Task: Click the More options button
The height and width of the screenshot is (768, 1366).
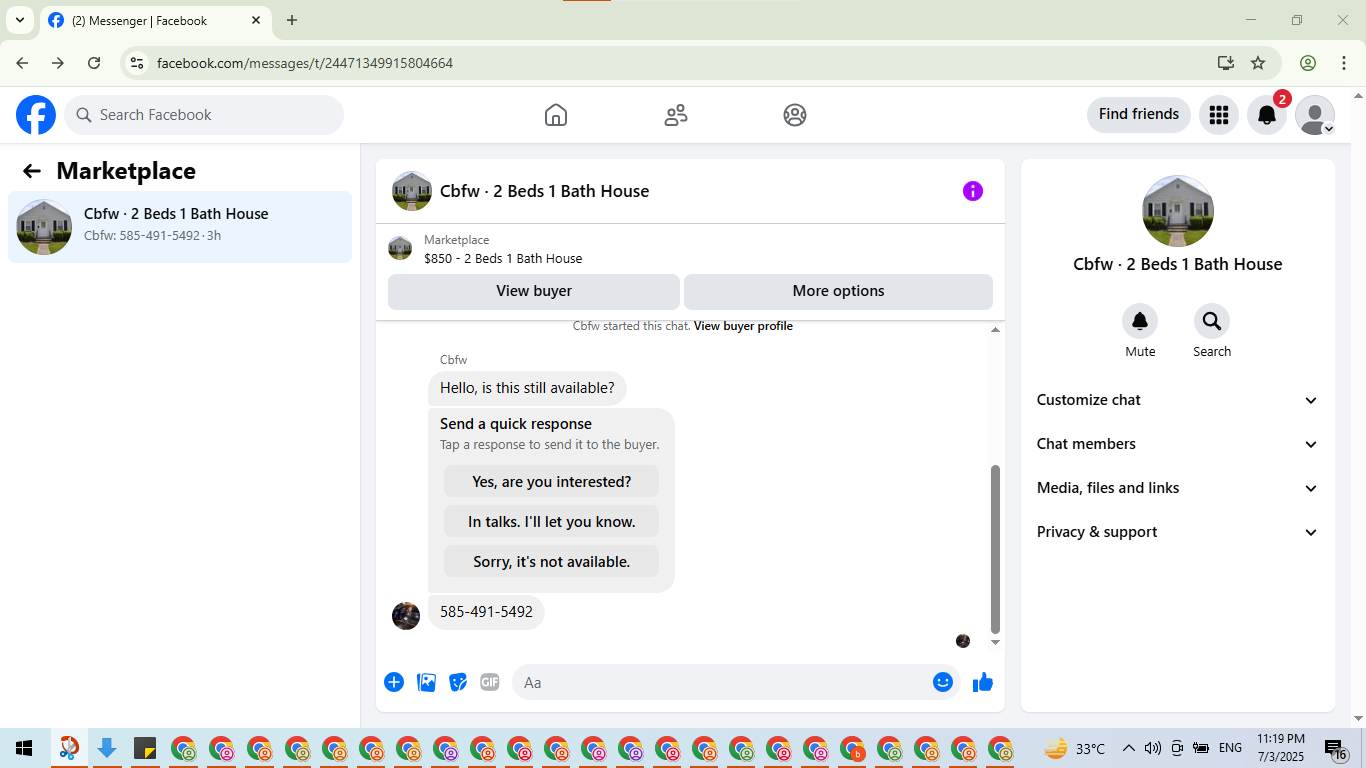Action: pyautogui.click(x=838, y=291)
